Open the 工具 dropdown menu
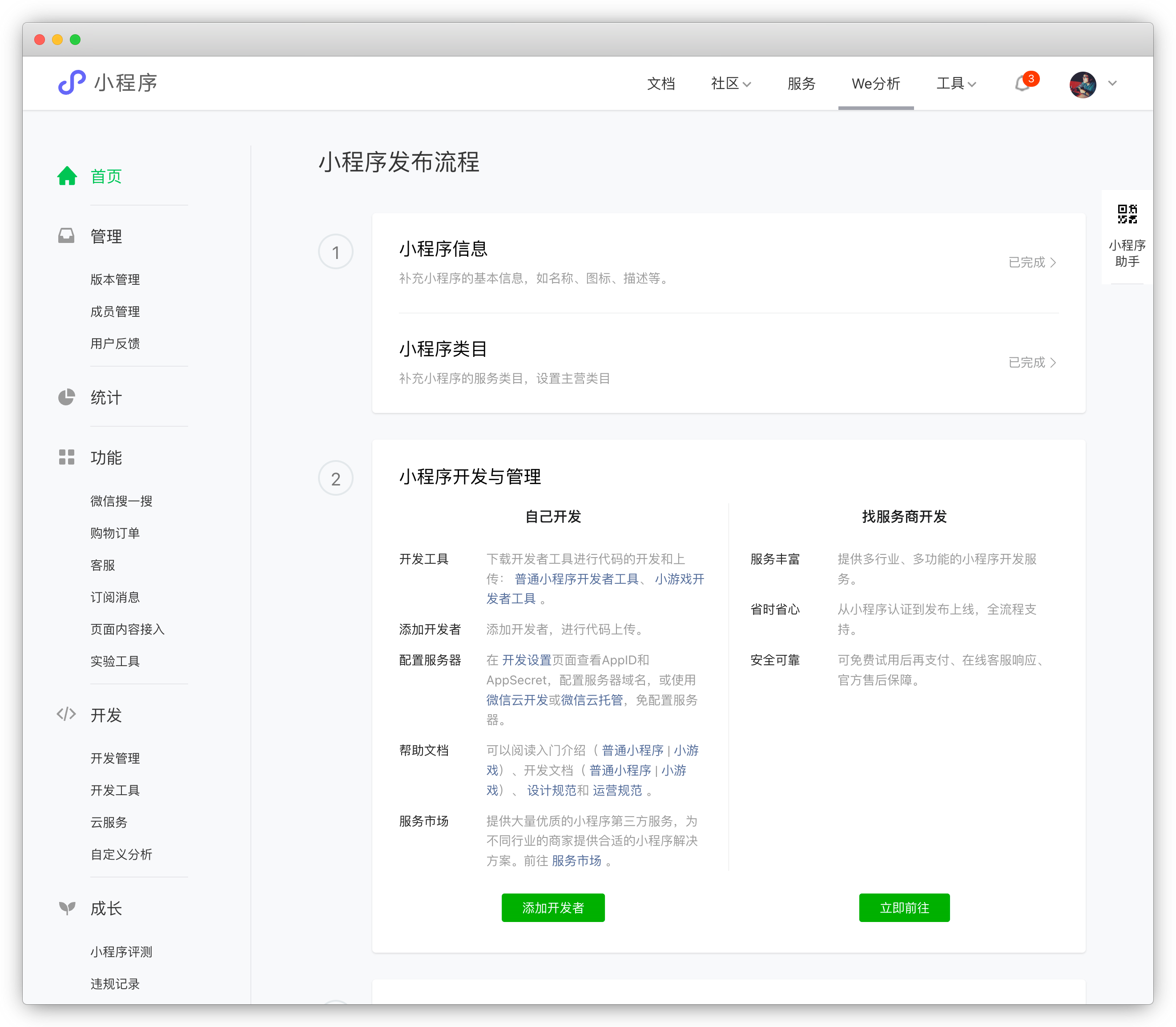The width and height of the screenshot is (1176, 1027). [x=956, y=84]
